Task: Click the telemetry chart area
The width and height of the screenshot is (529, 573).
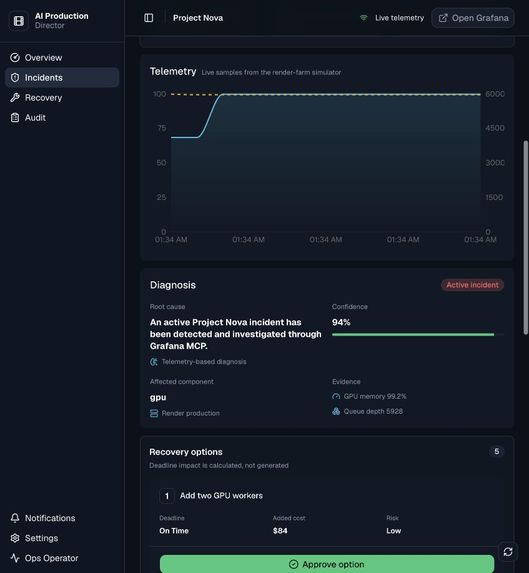Action: [x=326, y=163]
